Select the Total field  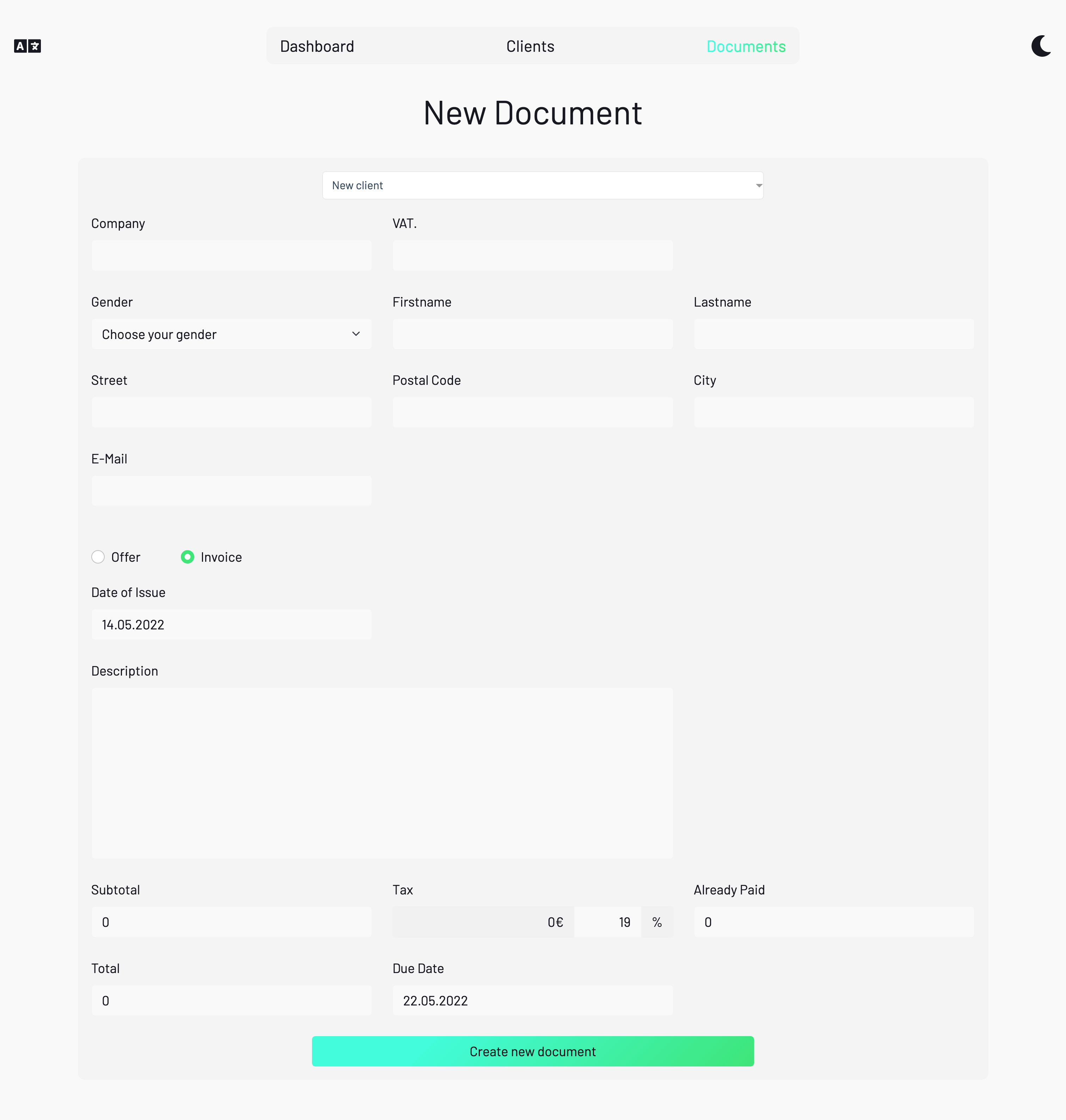click(231, 1000)
